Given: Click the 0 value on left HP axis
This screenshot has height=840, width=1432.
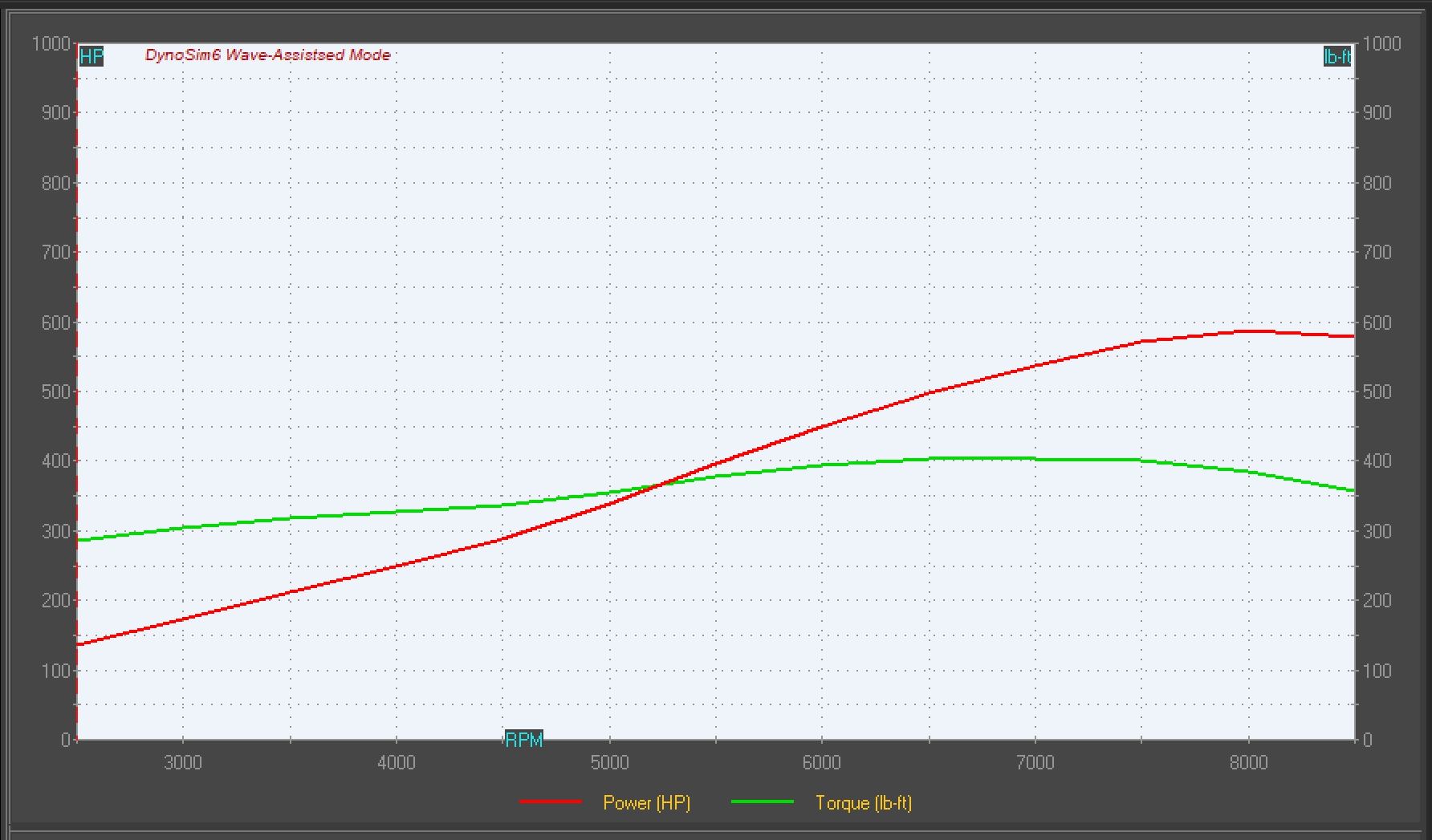Looking at the screenshot, I should coord(66,740).
